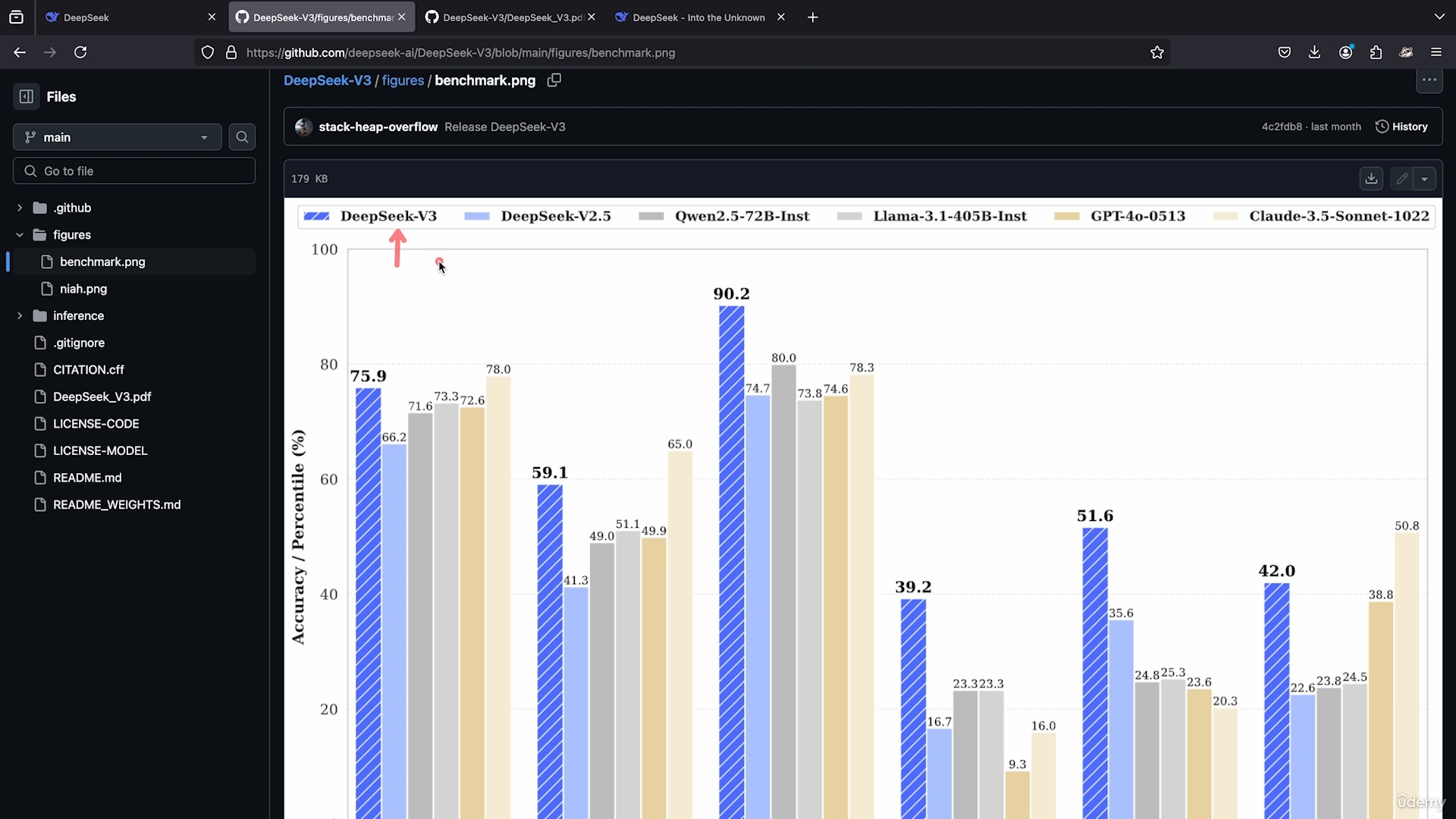Copy the file path to clipboard

click(554, 80)
